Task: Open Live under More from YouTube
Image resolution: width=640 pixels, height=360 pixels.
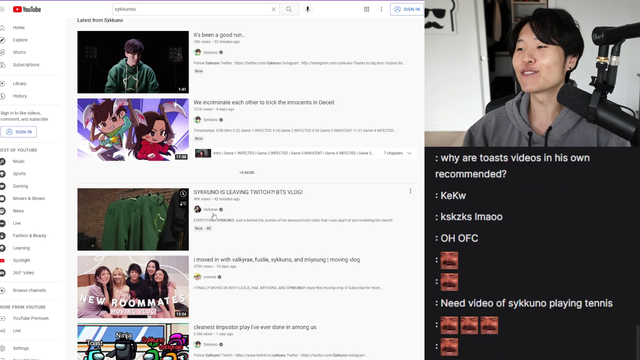Action: point(16,331)
